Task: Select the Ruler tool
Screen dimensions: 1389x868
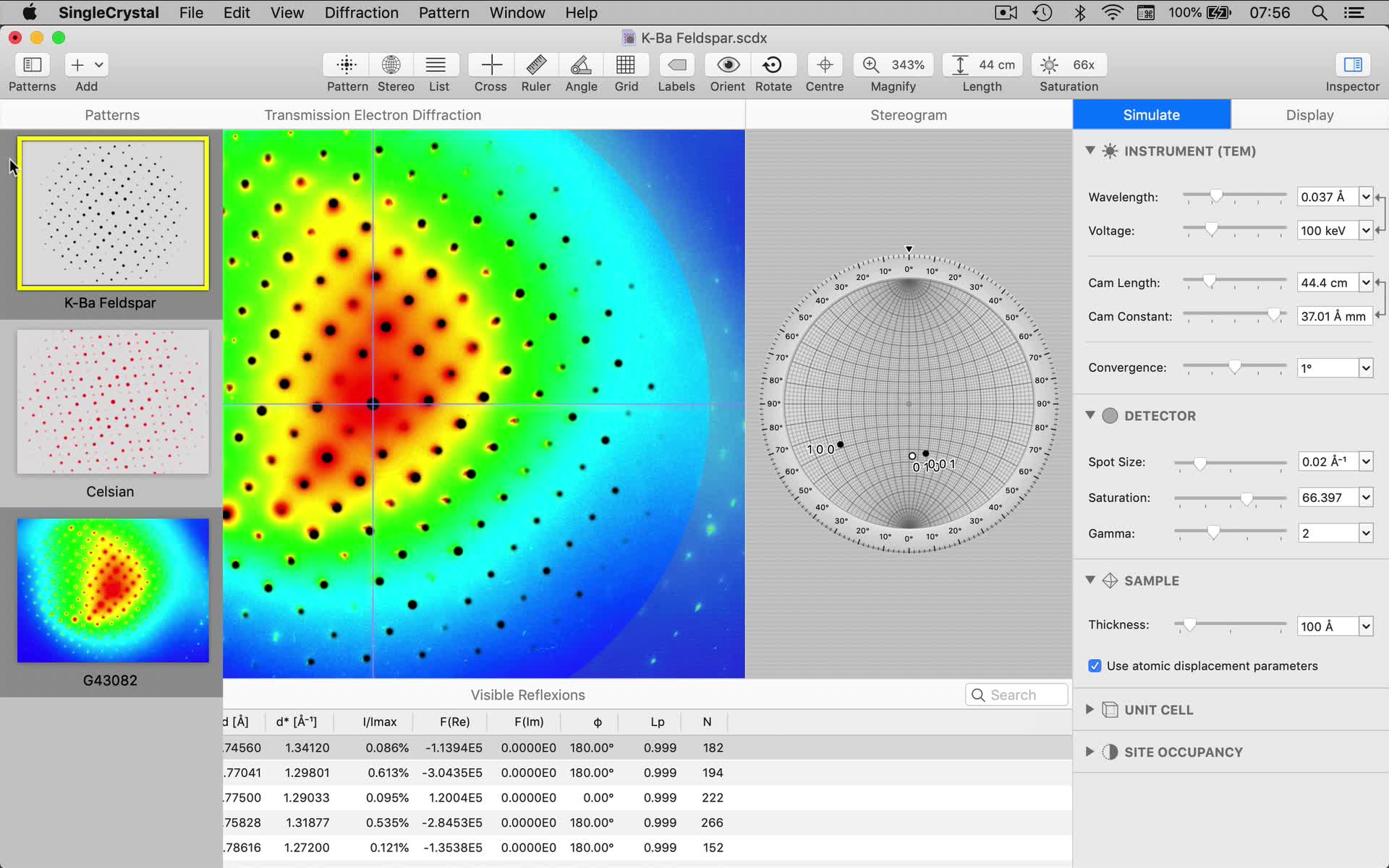Action: point(535,65)
